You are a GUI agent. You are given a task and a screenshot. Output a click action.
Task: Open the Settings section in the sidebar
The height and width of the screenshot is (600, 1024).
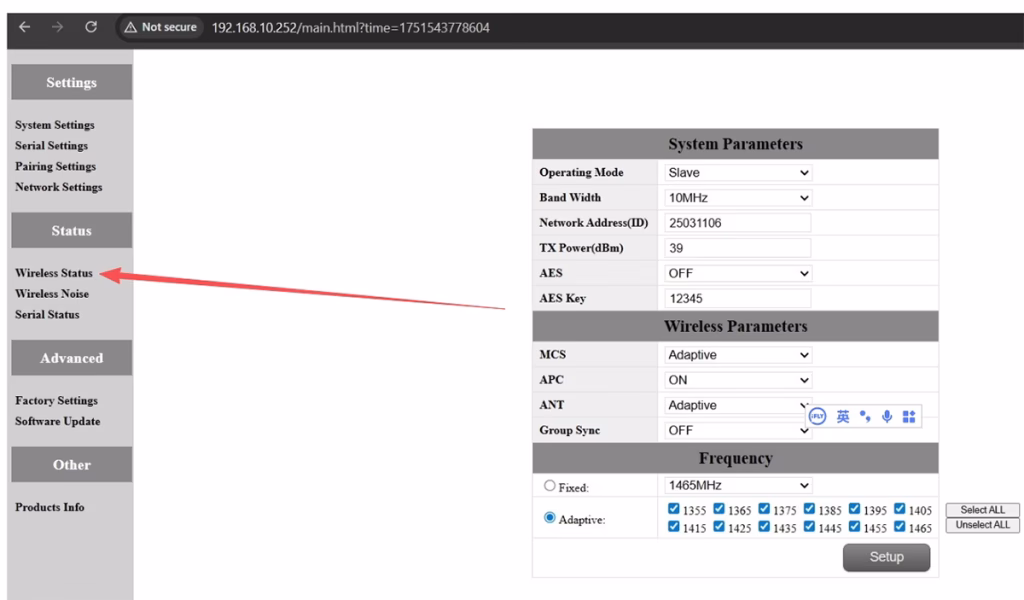(71, 82)
